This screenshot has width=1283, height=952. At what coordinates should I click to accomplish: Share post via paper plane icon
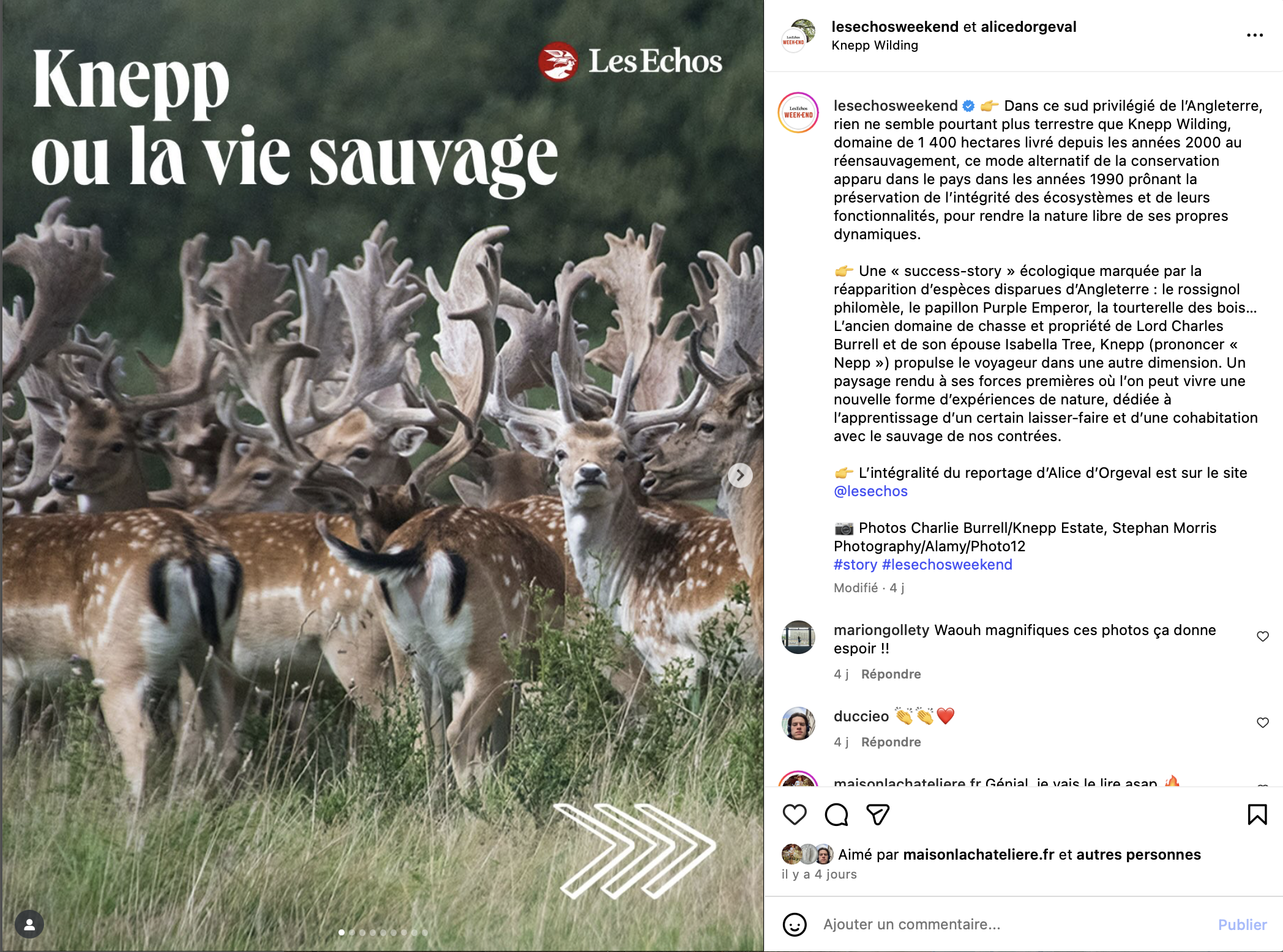878,814
